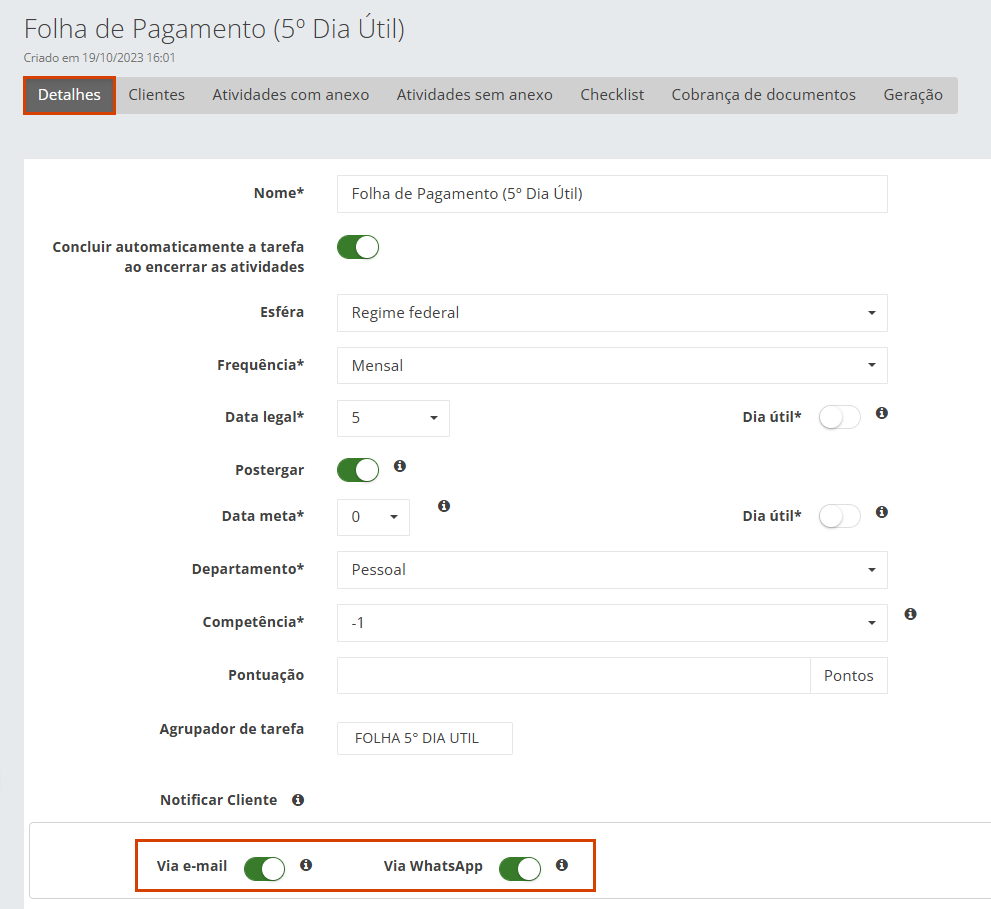Go to the Checklist tab

click(612, 95)
